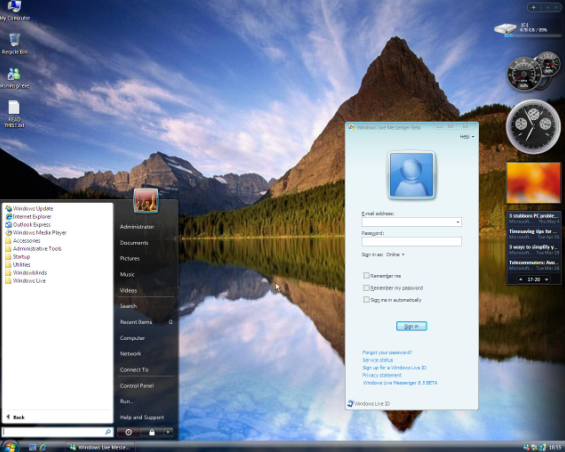Screen dimensions: 565x452
Task: Open the Help menu in Messenger
Action: [467, 137]
